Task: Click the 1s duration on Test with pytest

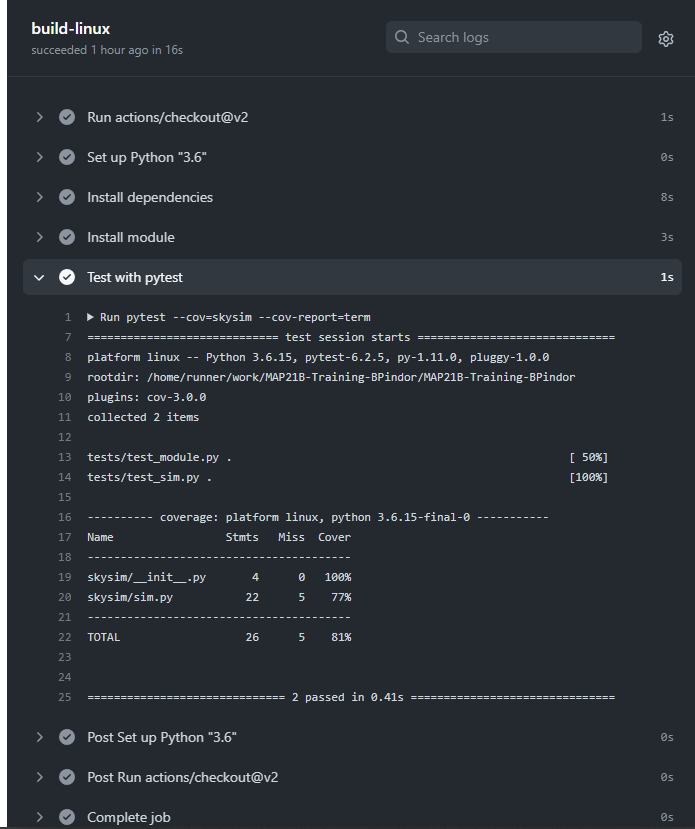Action: (667, 277)
